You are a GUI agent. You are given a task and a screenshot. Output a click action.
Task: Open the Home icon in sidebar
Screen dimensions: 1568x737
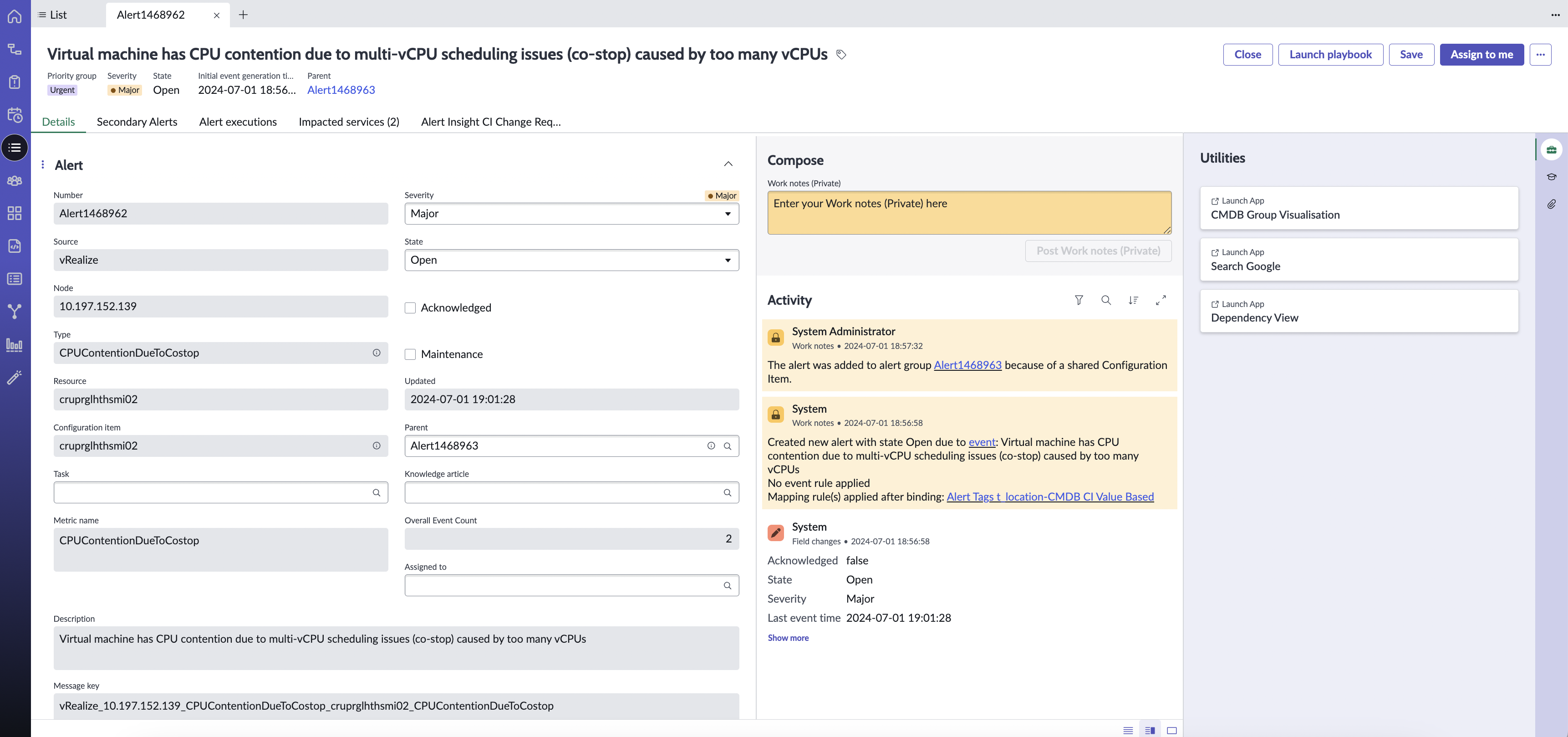(x=15, y=16)
